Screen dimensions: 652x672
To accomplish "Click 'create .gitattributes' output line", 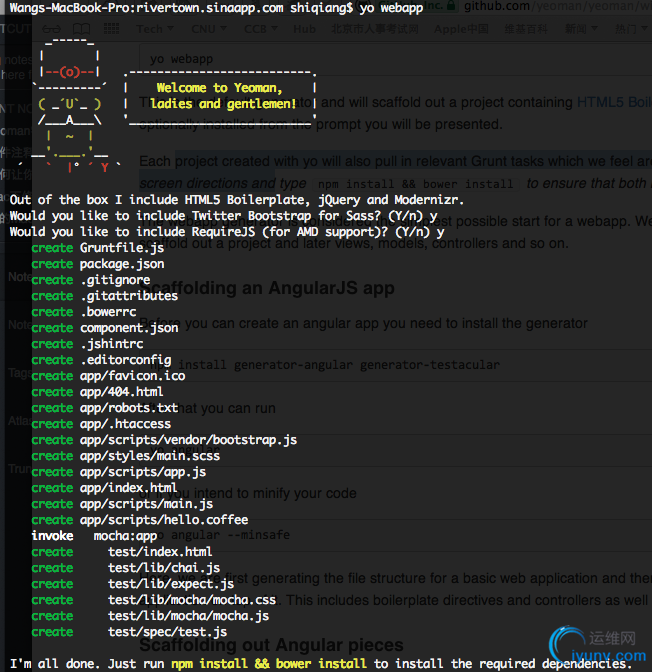I will [x=105, y=296].
